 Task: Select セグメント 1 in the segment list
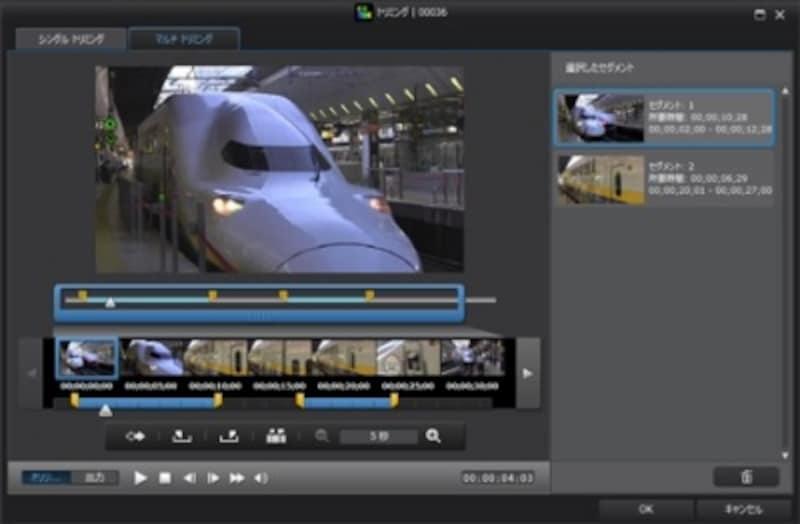click(x=664, y=118)
